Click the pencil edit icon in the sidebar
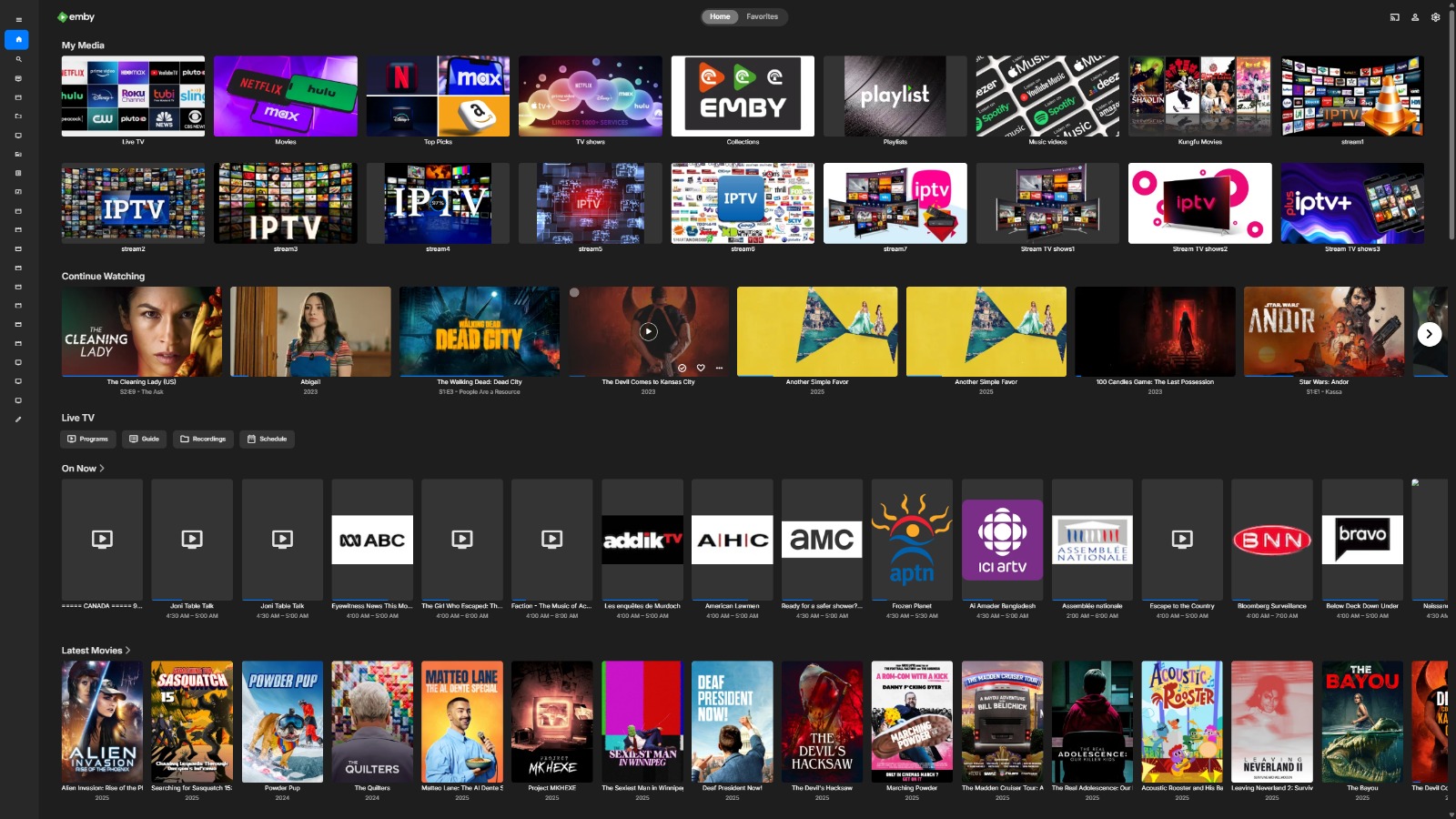The height and width of the screenshot is (819, 1456). point(18,420)
